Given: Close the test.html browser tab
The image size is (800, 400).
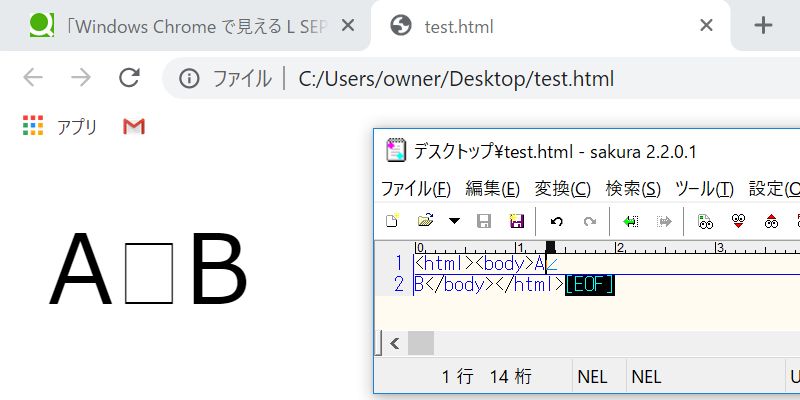Looking at the screenshot, I should [x=706, y=26].
